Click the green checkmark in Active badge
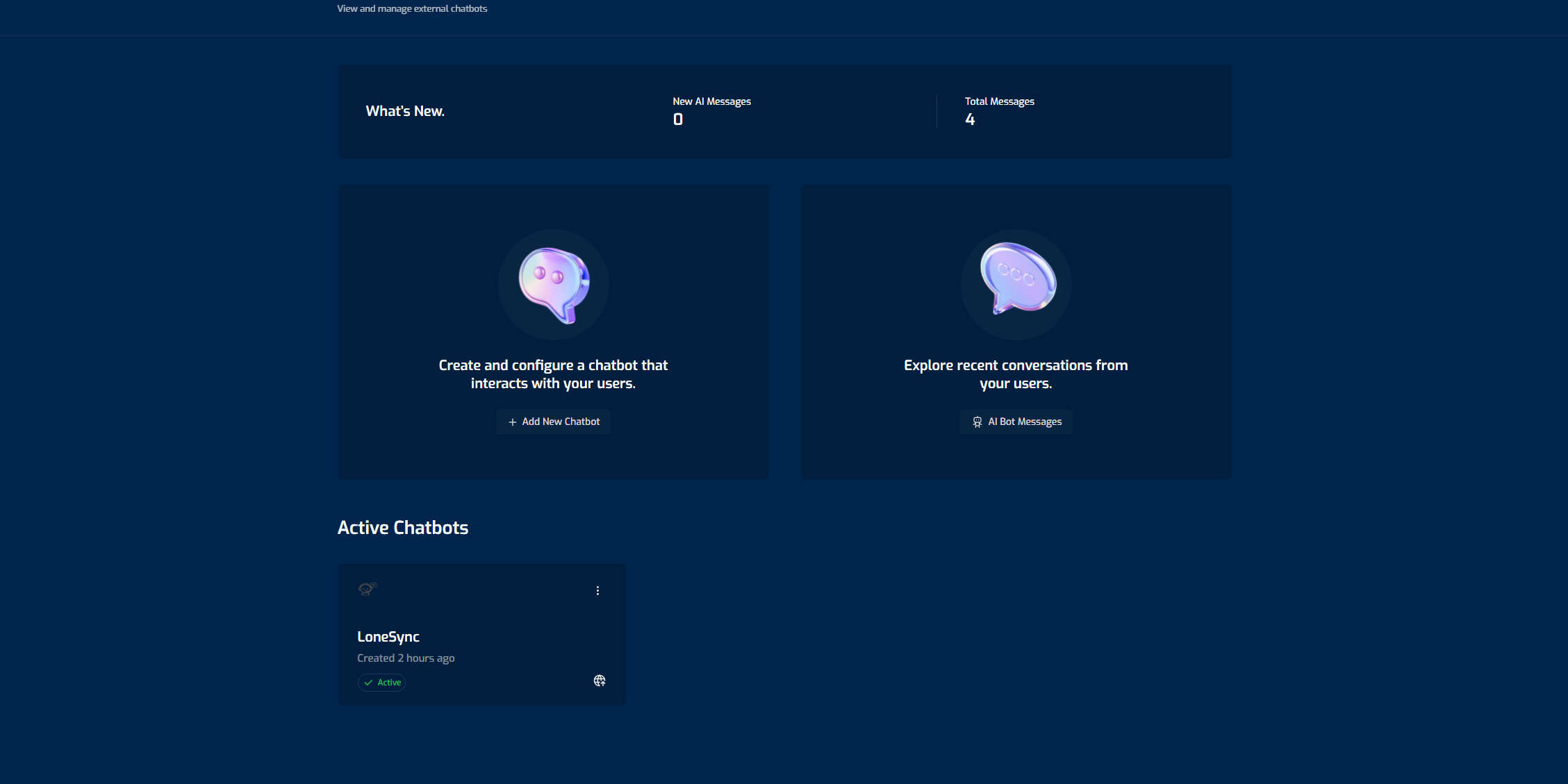The height and width of the screenshot is (784, 1568). (369, 683)
